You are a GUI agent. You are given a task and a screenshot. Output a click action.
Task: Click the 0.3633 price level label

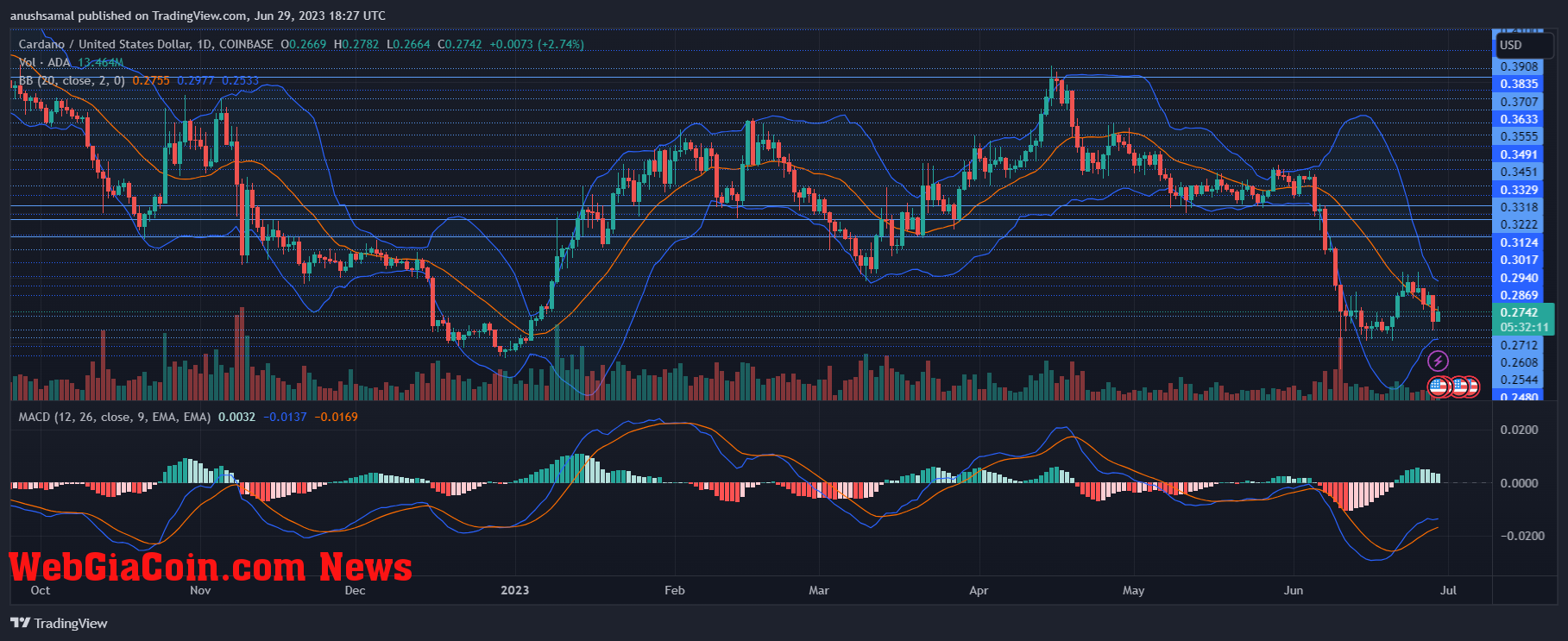(1519, 119)
